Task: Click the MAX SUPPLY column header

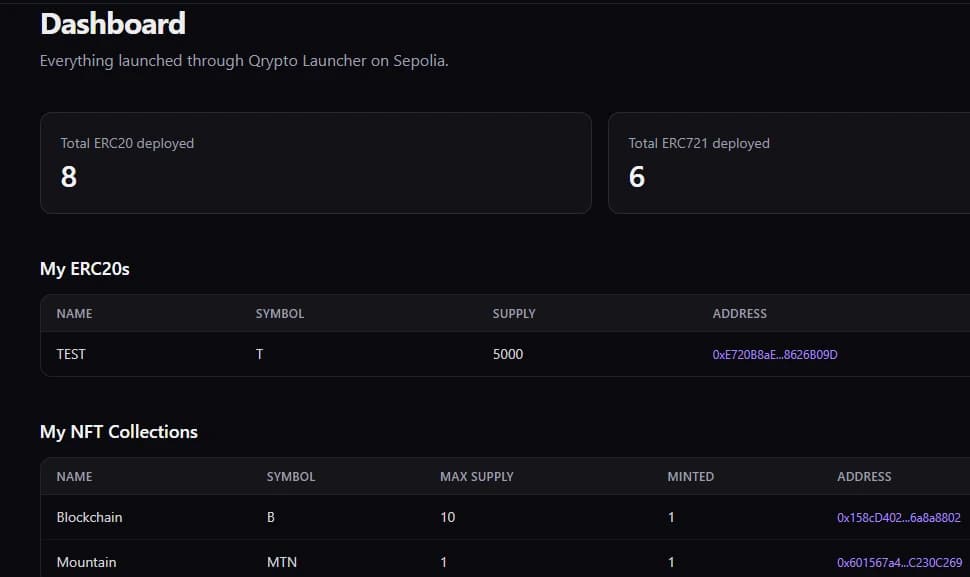Action: pos(476,477)
